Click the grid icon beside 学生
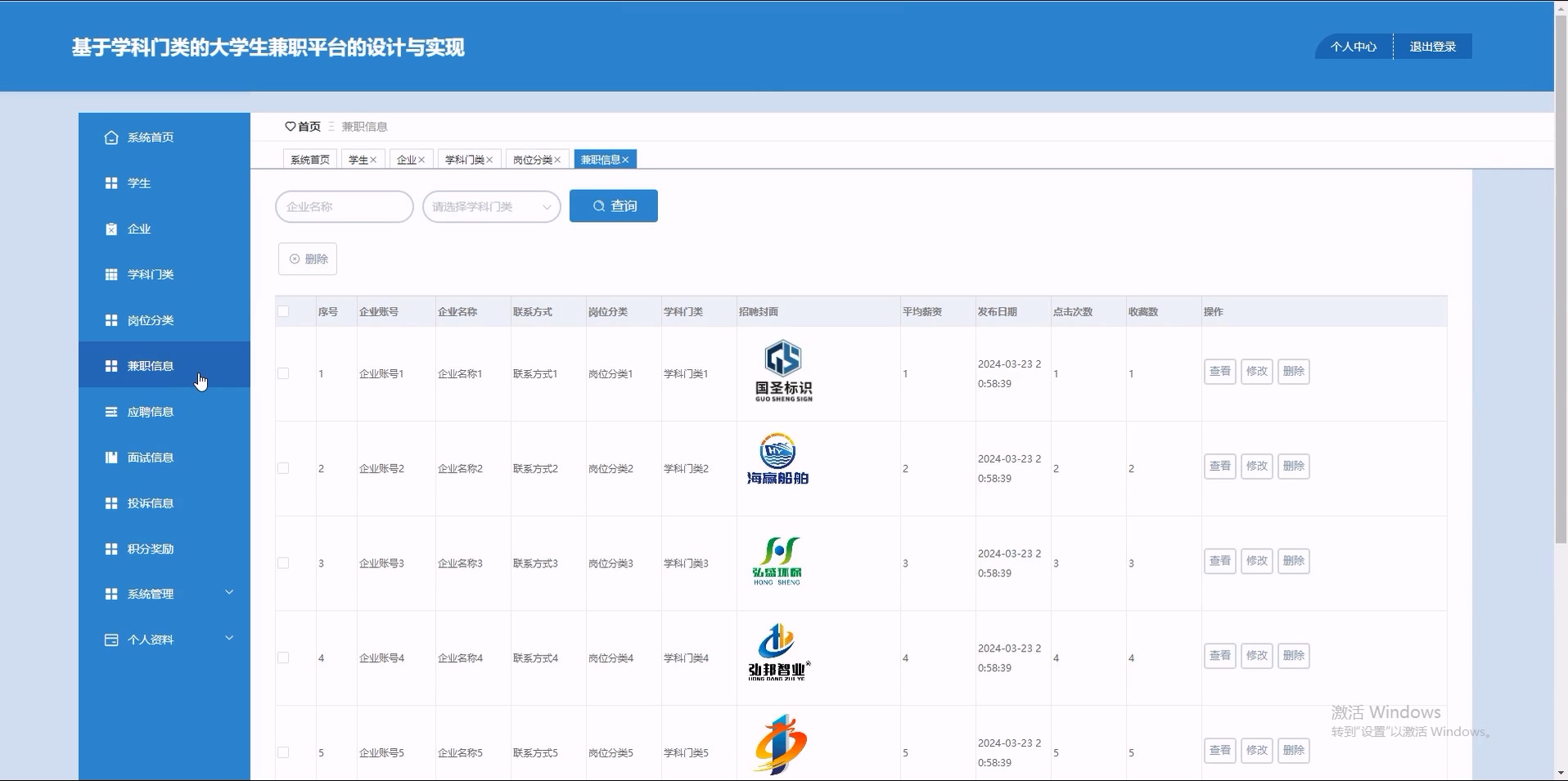 (x=111, y=183)
